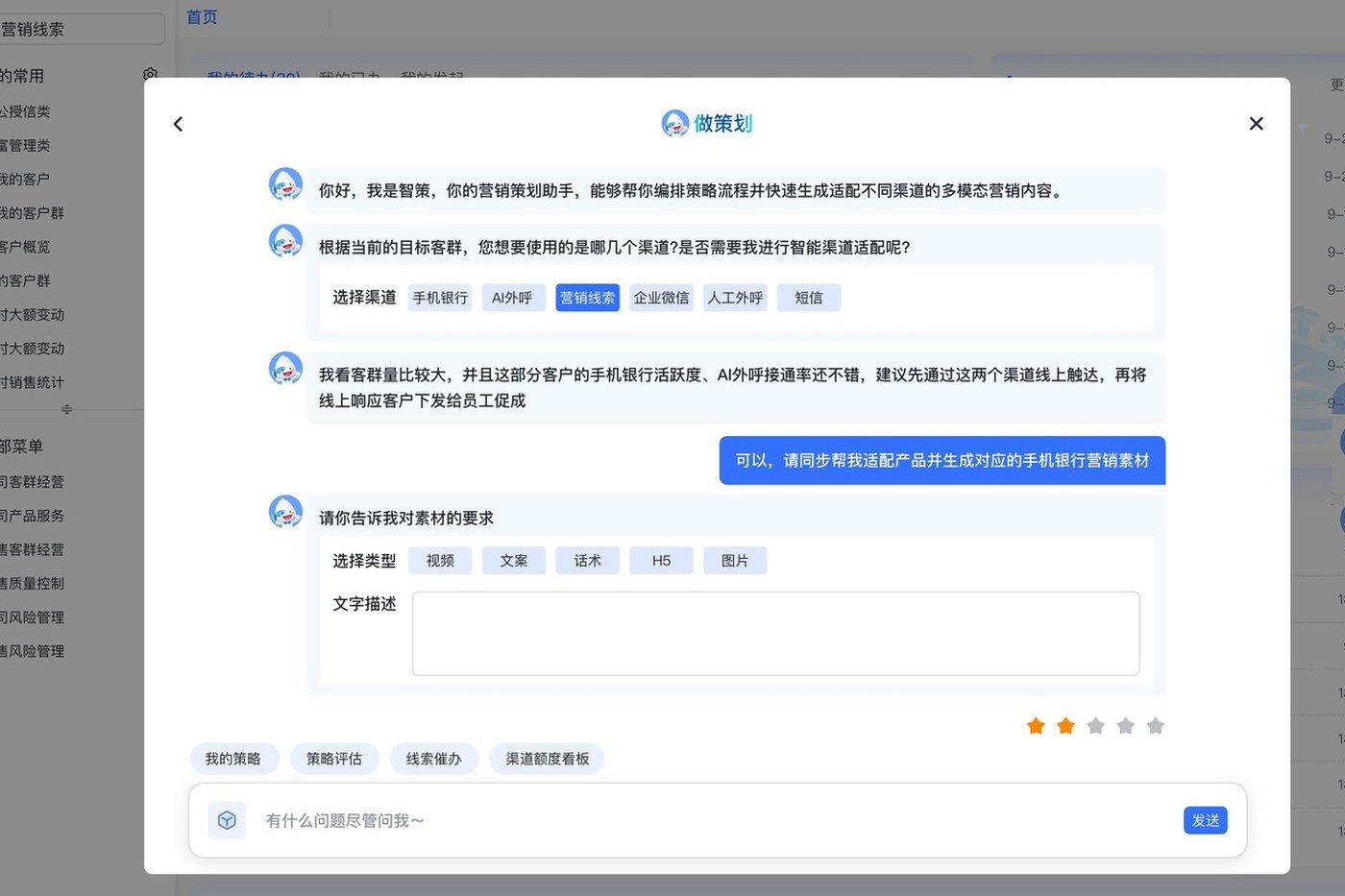Click the cube icon in chat input
The width and height of the screenshot is (1345, 896).
coord(227,820)
